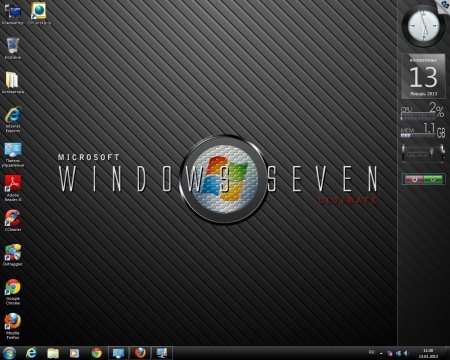Viewport: 450px width, 360px height.
Task: Open Windows Media Player in taskbar
Action: 74,353
